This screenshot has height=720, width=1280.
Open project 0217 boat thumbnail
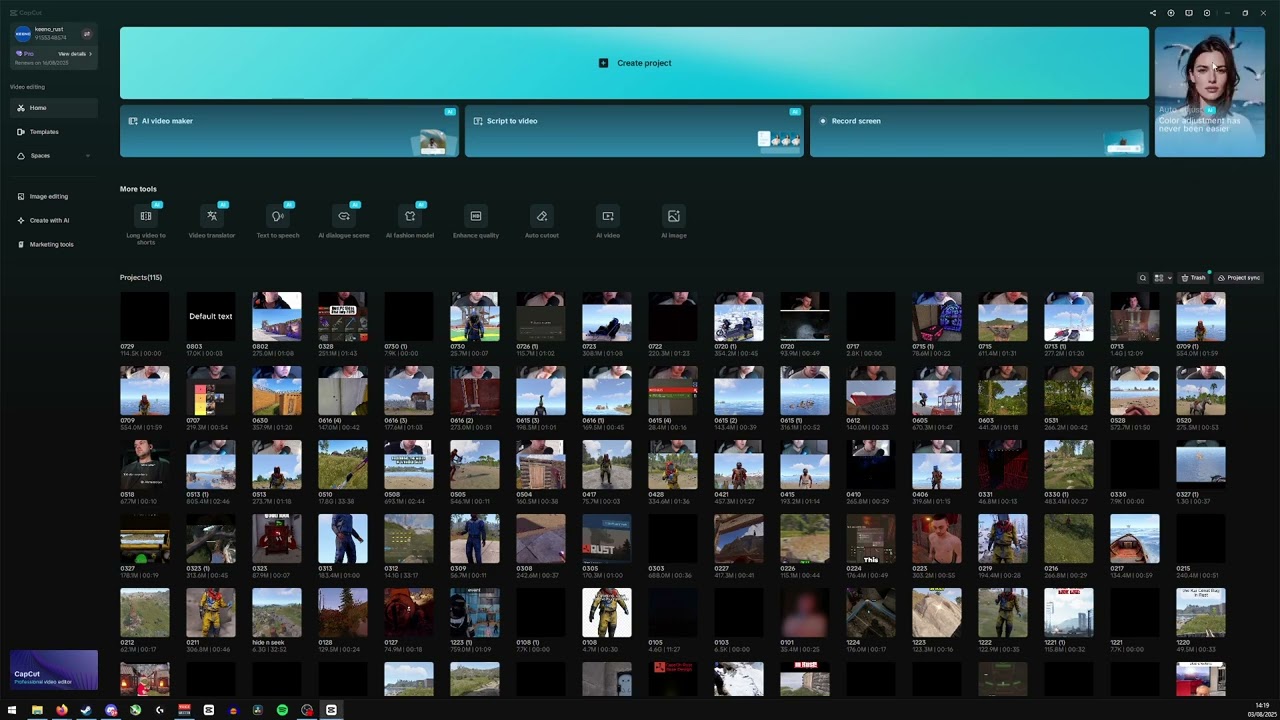[1135, 539]
